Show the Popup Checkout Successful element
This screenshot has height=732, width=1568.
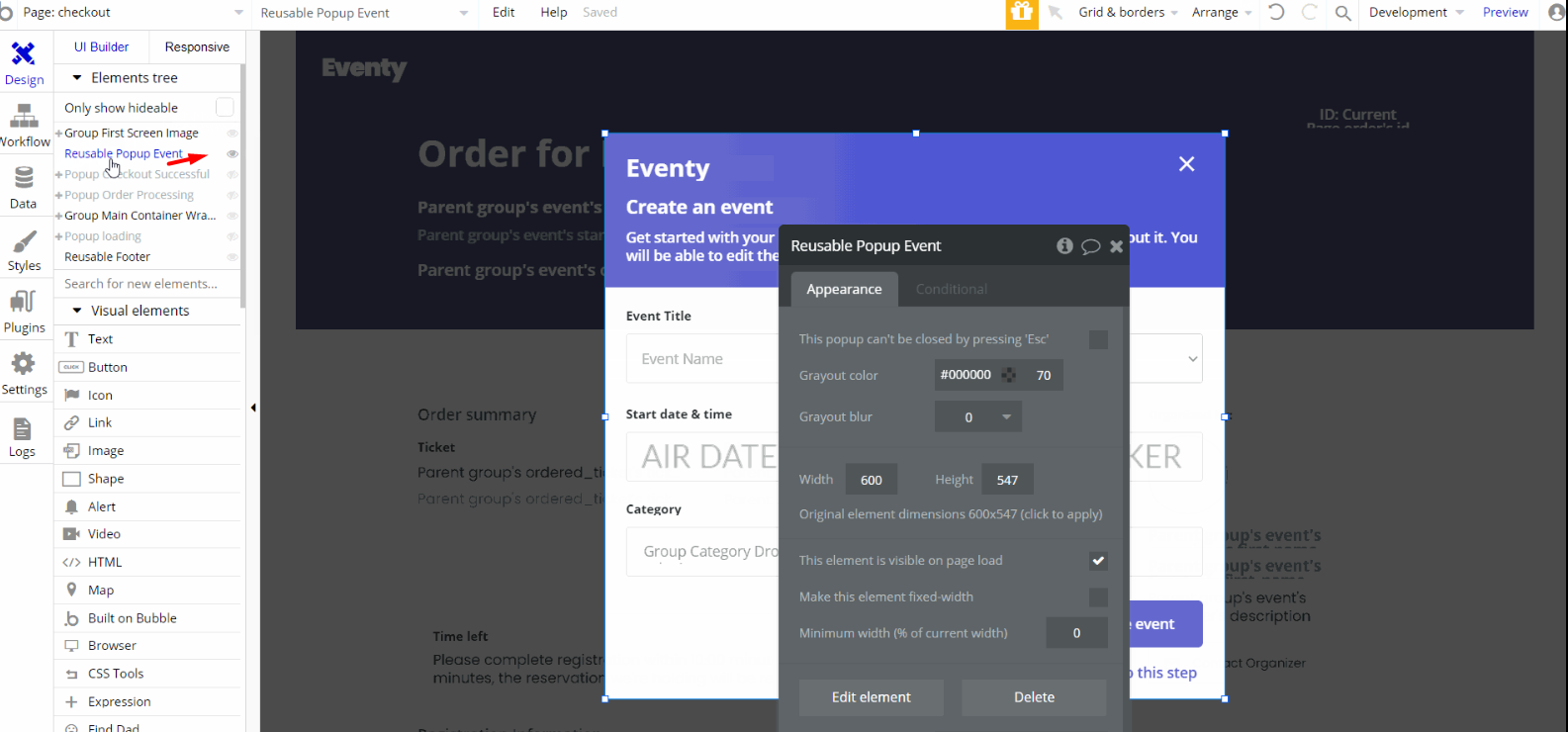coord(232,174)
